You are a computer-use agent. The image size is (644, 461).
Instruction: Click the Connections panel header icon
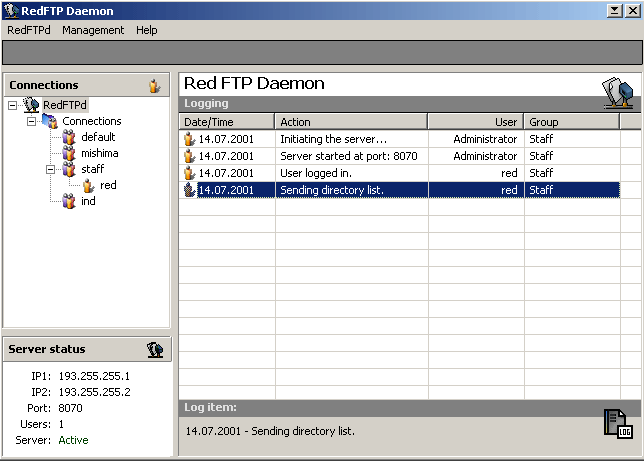pyautogui.click(x=154, y=86)
